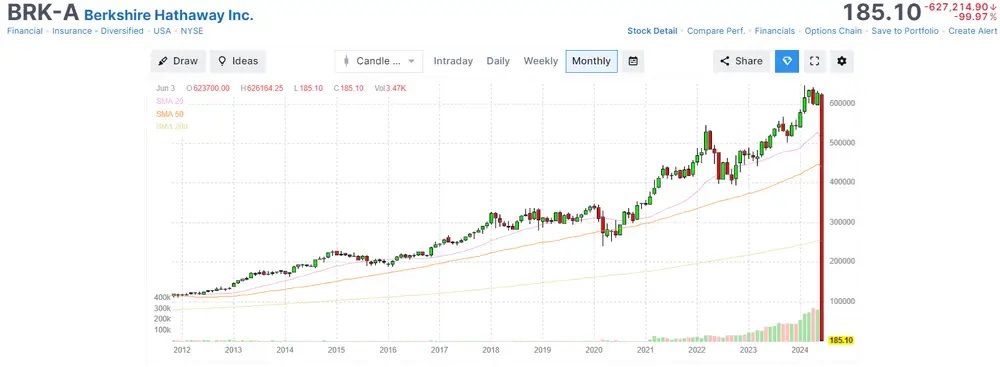Click the 300000 price axis label
Image resolution: width=1000 pixels, height=367 pixels.
[842, 221]
